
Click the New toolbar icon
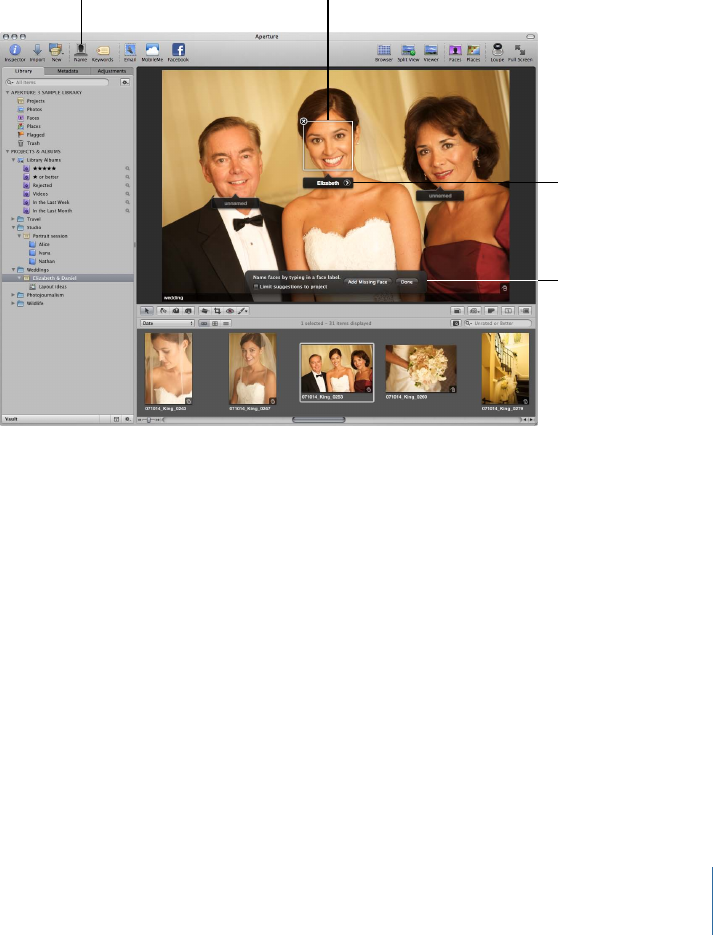click(x=56, y=52)
